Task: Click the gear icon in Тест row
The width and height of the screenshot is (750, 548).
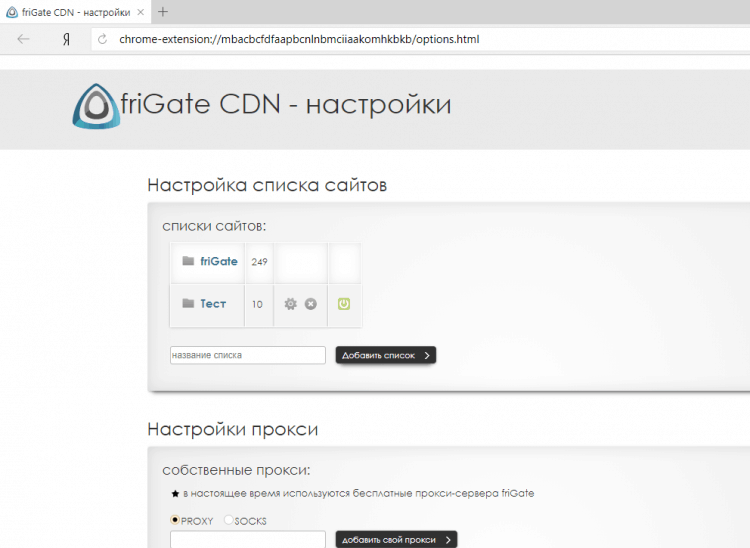Action: coord(290,304)
